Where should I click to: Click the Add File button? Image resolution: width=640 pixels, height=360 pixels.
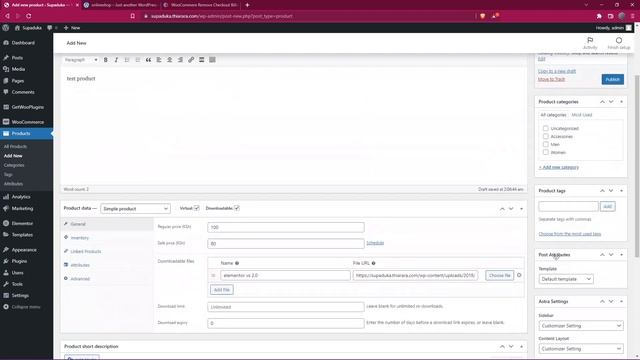tap(222, 290)
